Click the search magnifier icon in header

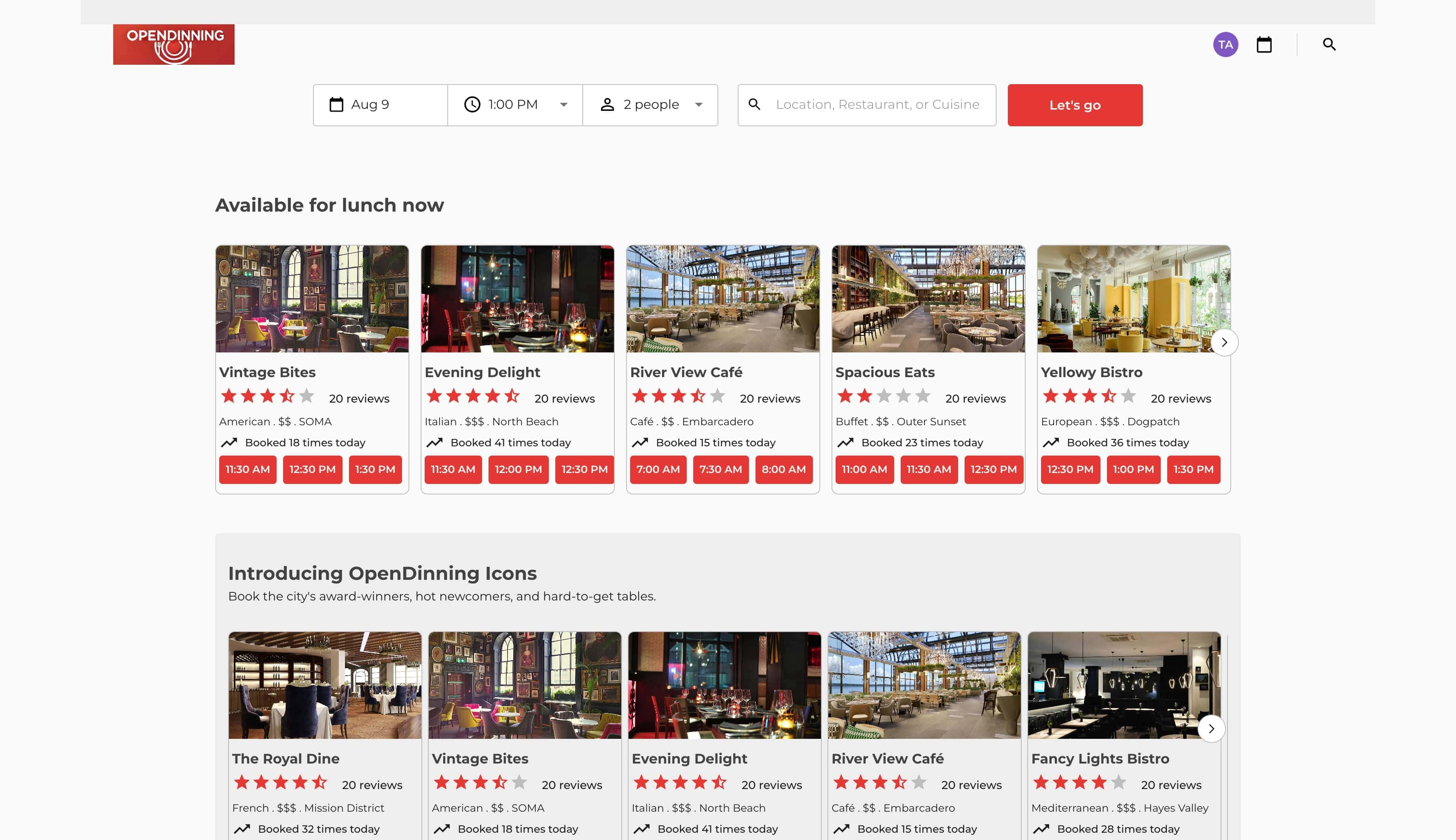coord(1329,45)
